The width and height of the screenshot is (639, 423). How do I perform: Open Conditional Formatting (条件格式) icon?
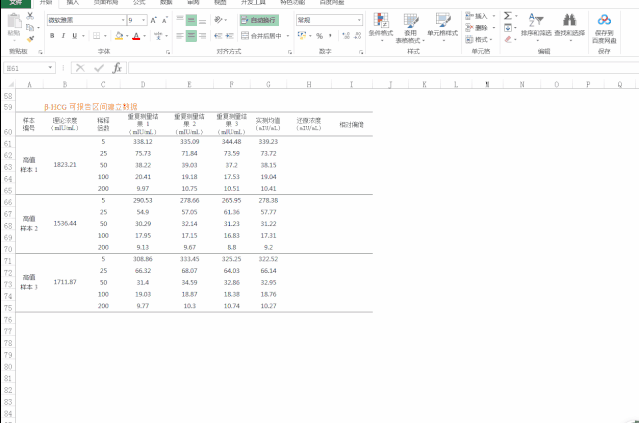coord(380,24)
